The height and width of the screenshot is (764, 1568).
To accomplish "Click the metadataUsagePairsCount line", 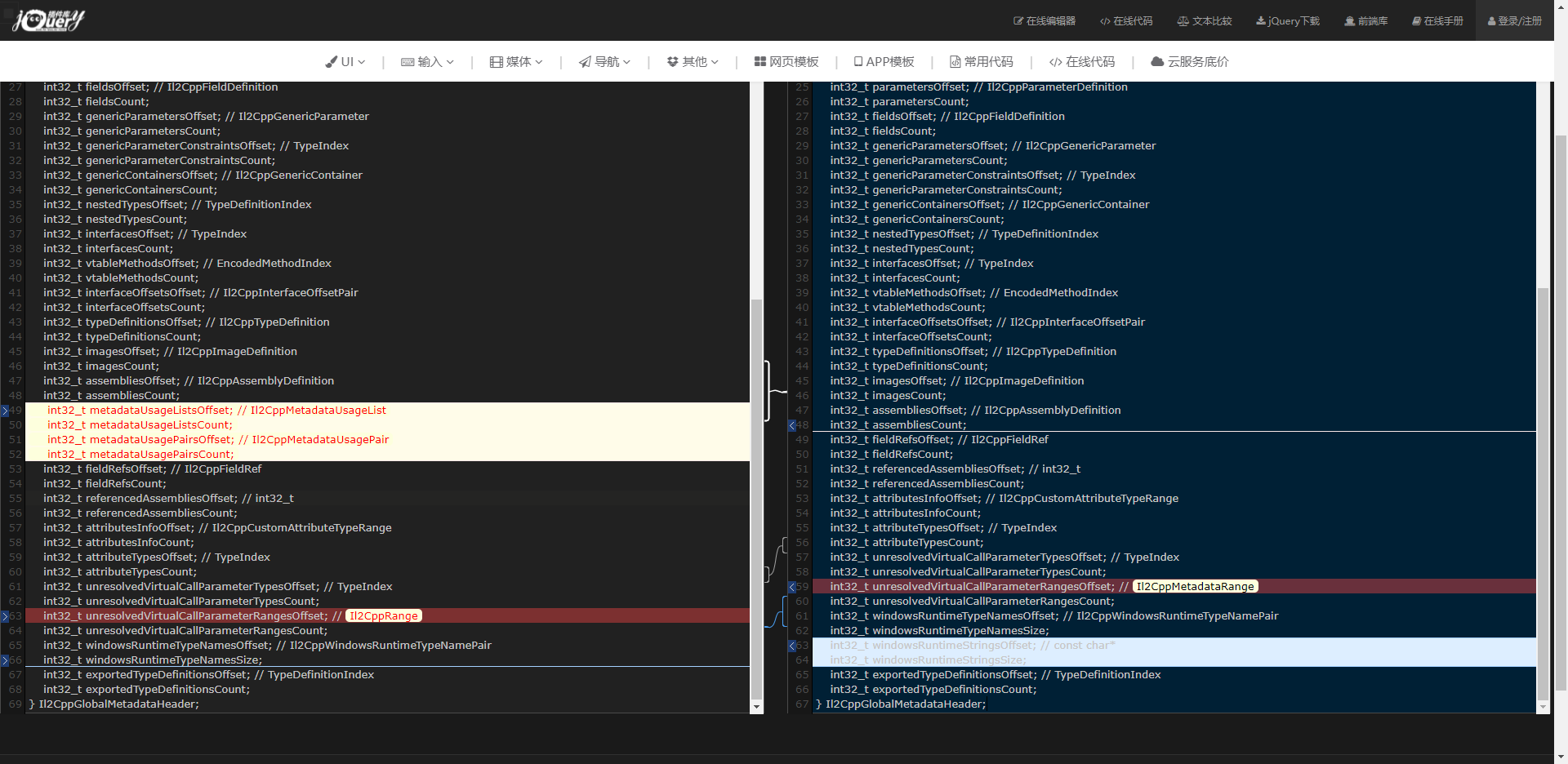I will 387,455.
